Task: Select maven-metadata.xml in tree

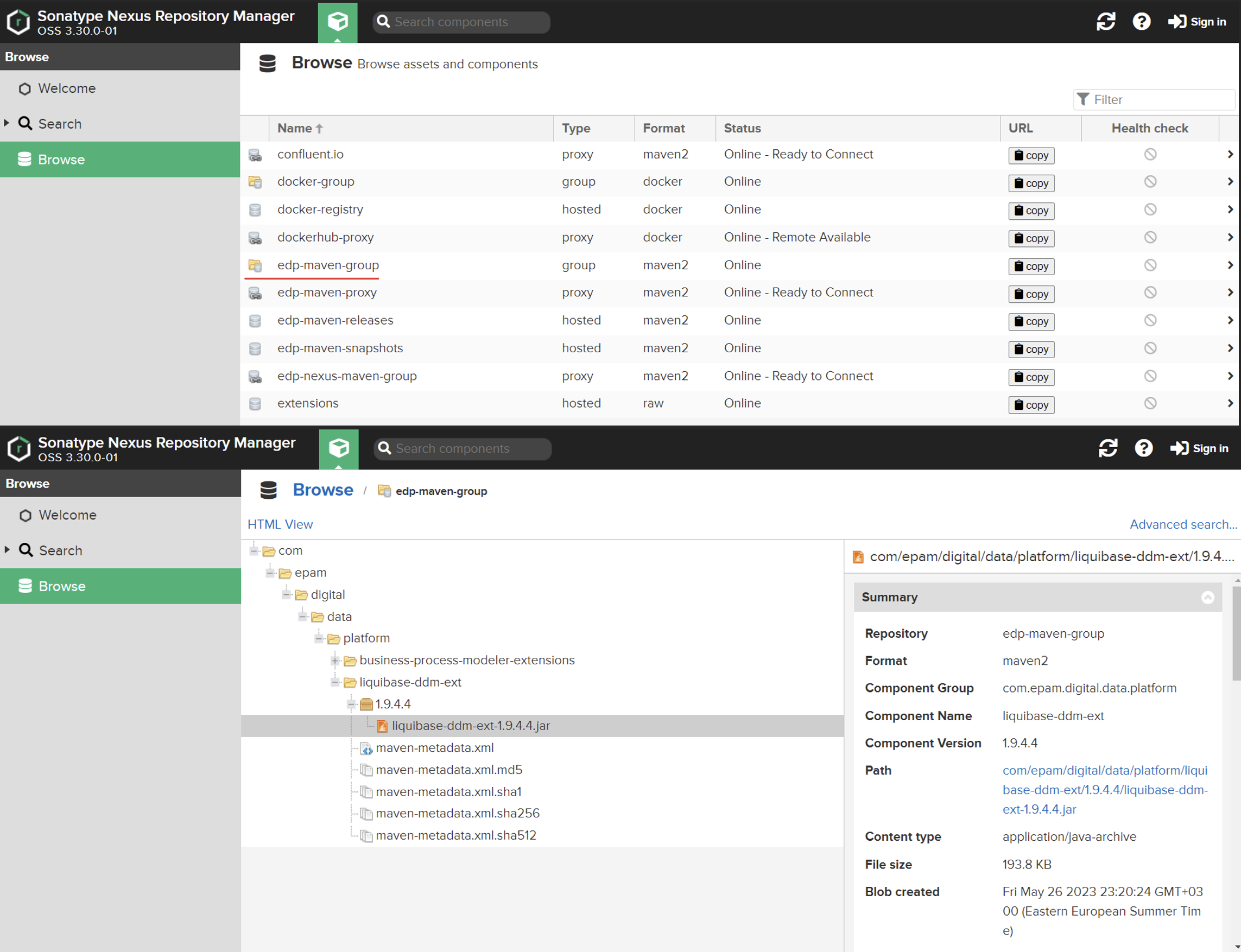Action: point(435,748)
